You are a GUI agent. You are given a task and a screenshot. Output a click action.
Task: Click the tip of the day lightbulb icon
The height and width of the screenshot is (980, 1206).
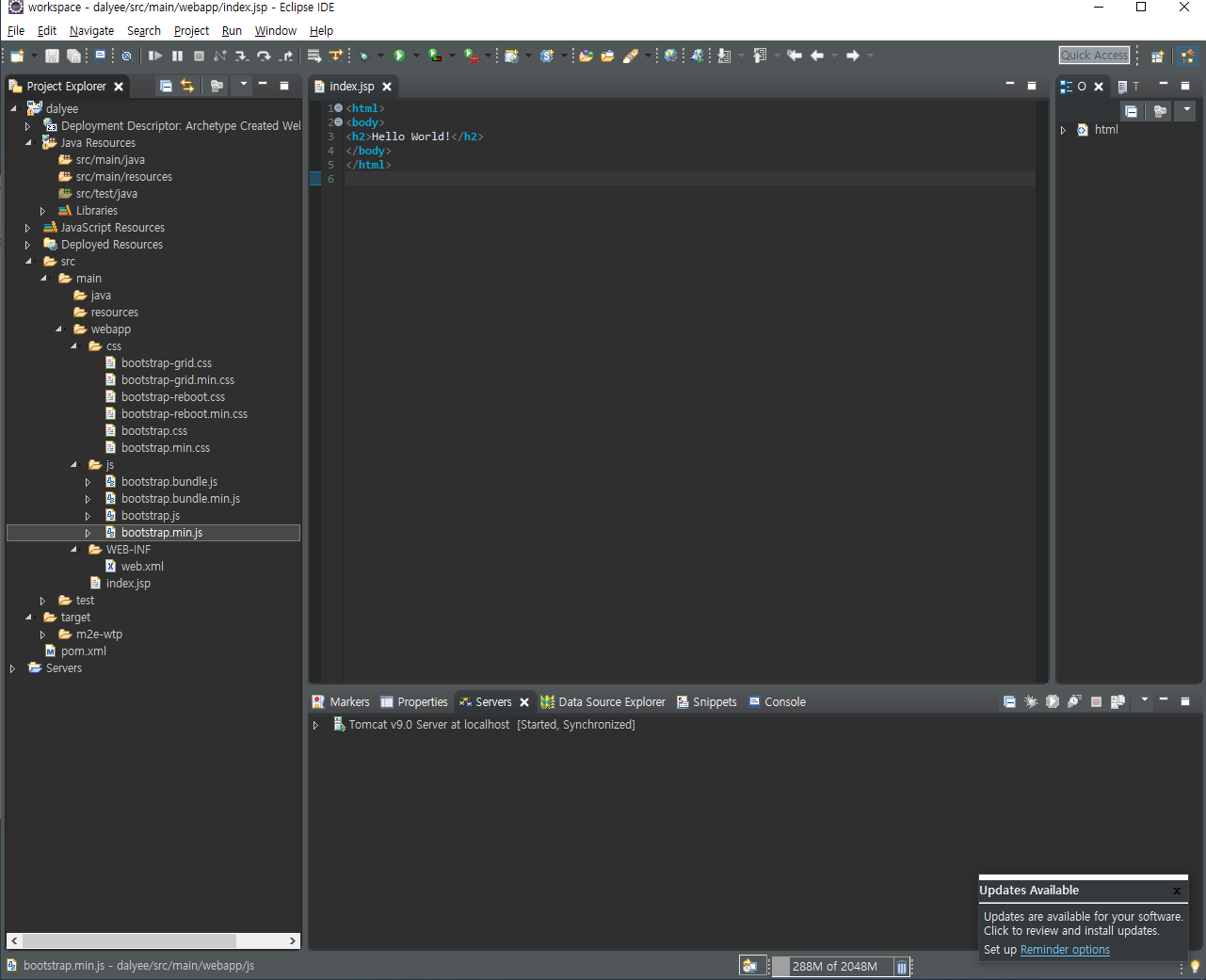coord(1195,967)
